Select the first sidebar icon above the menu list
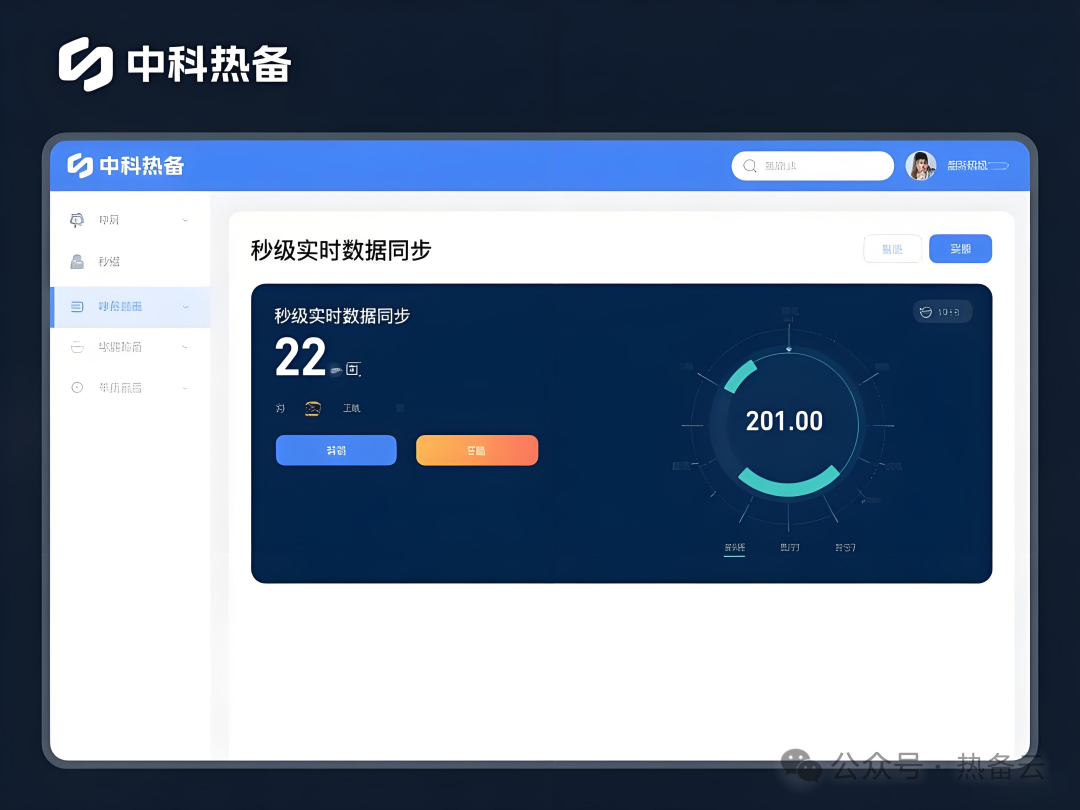Screen dimensions: 1080x810 [x=76, y=219]
